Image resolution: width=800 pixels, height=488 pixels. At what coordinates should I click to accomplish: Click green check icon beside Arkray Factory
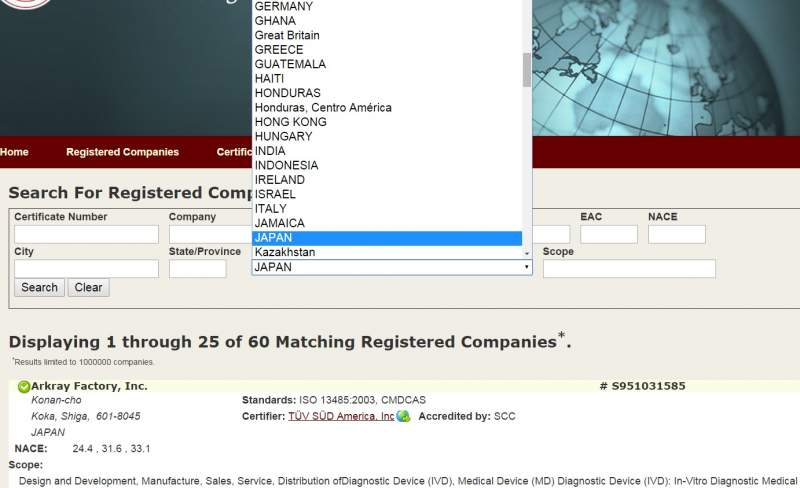click(23, 386)
